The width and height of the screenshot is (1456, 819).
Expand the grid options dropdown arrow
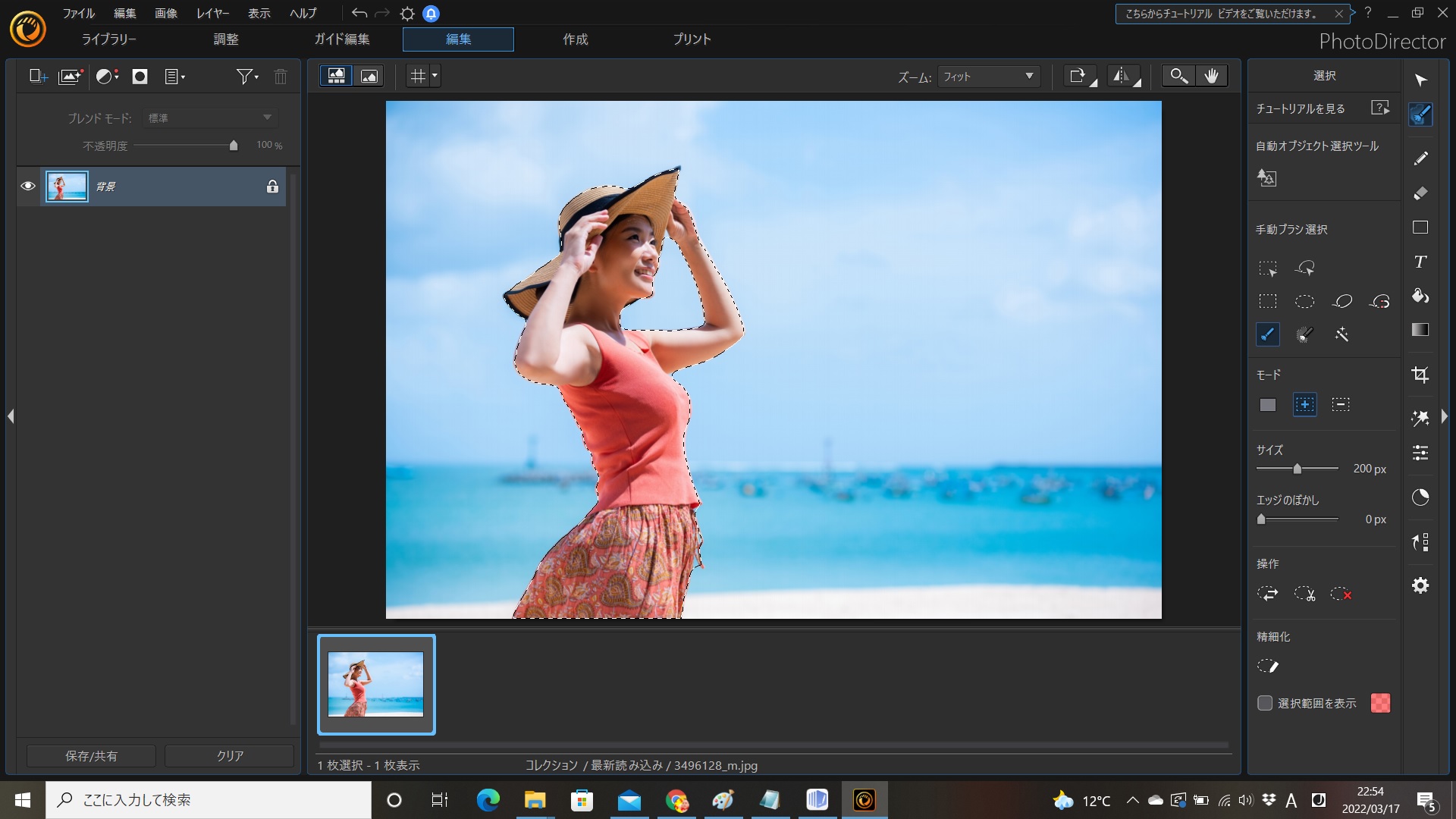(x=435, y=76)
